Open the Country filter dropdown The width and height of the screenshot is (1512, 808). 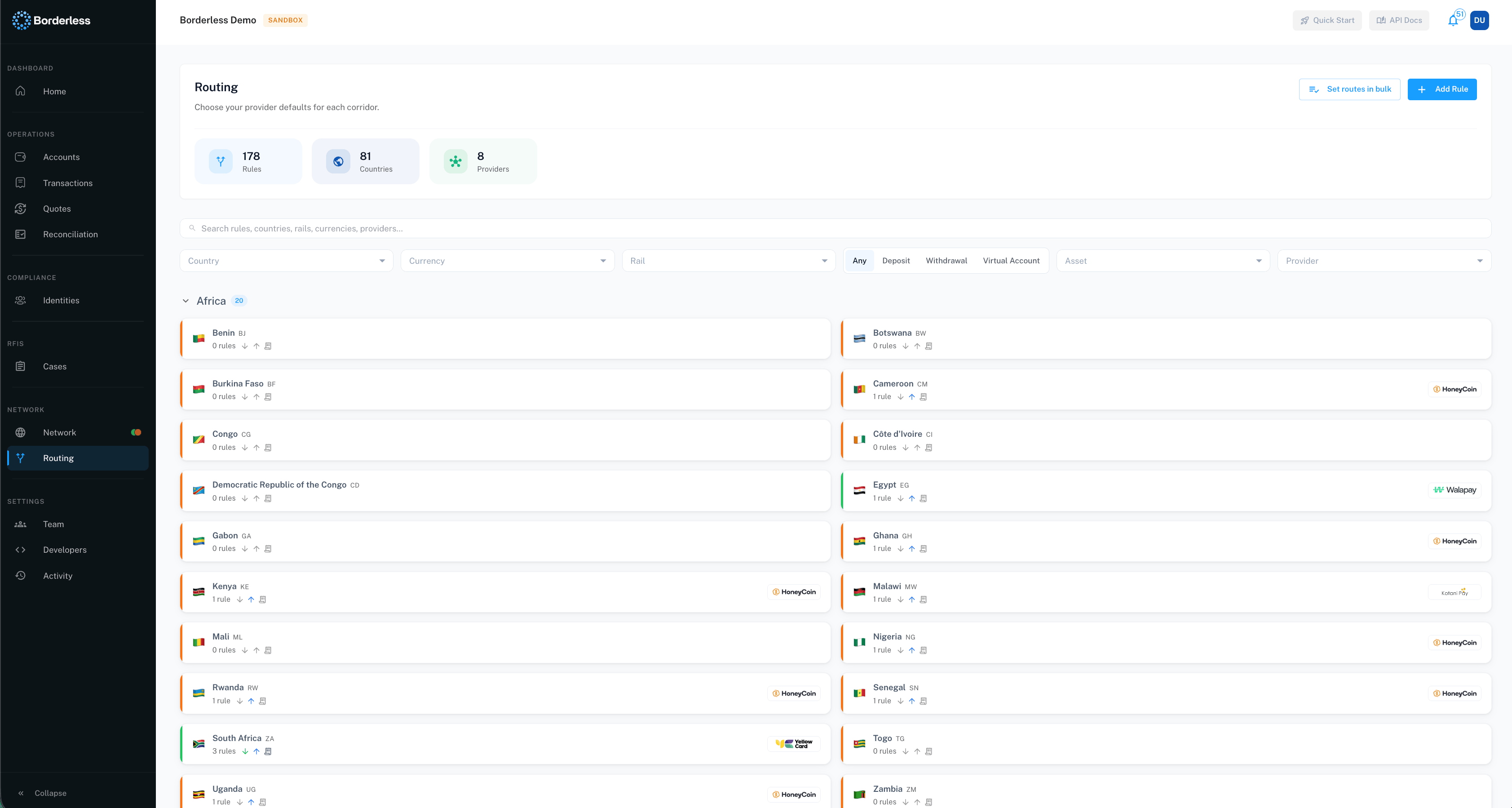(x=287, y=261)
